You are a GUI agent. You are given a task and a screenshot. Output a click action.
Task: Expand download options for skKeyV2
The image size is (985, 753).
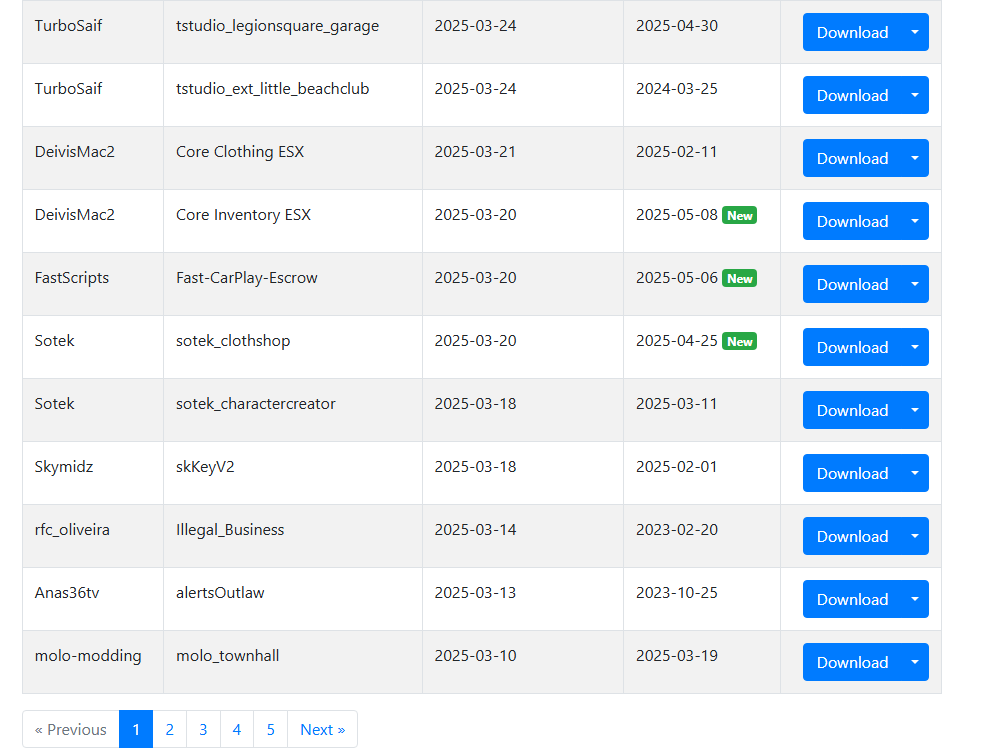coord(915,473)
